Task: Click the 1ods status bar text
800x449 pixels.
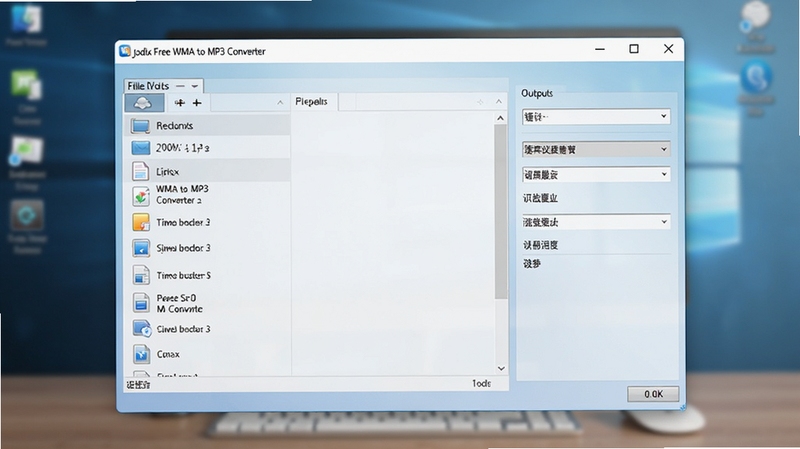Action: coord(481,383)
